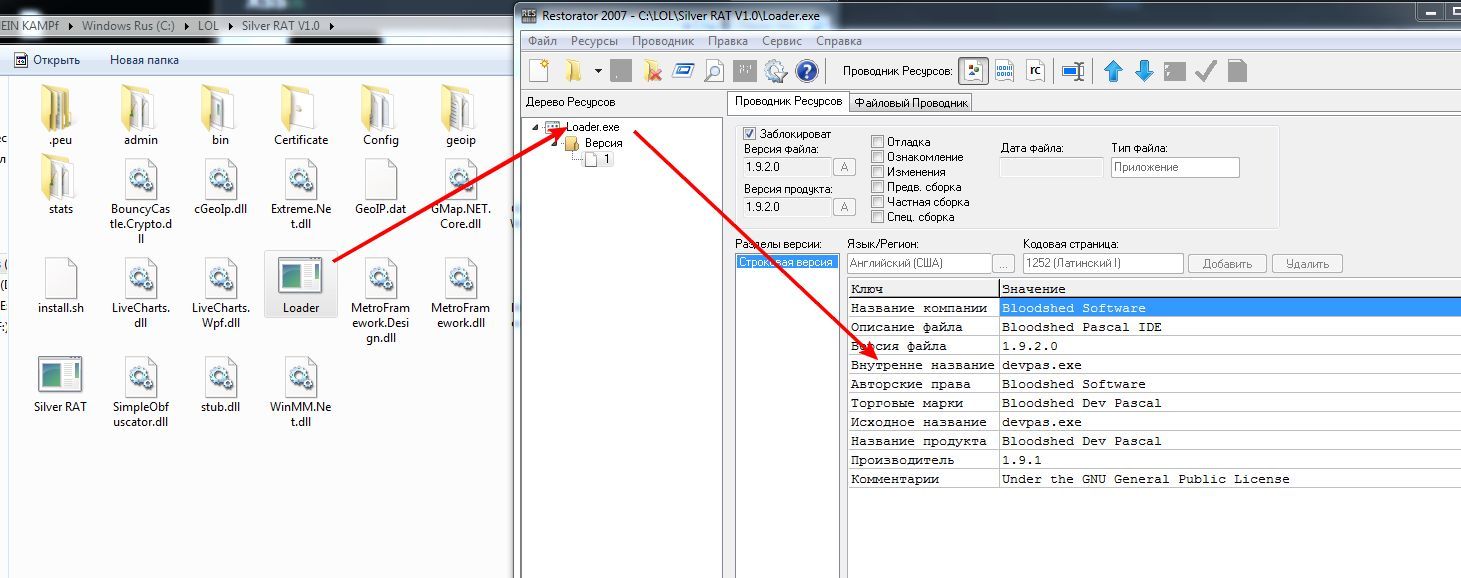Click the A button next to Версия файла

click(844, 167)
